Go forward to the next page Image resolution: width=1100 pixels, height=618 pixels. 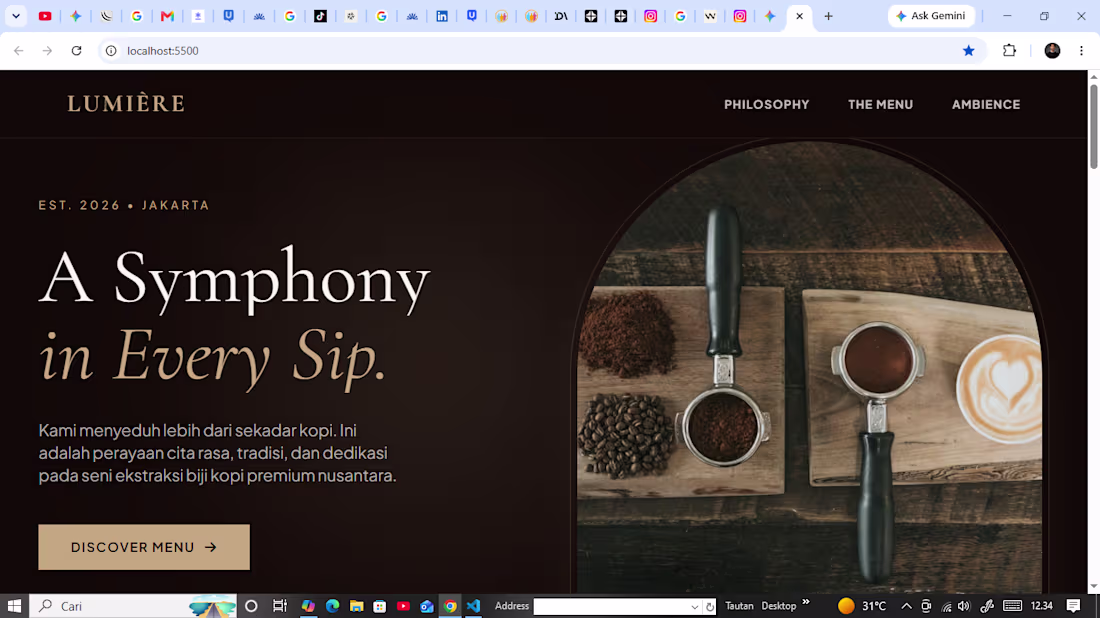47,51
